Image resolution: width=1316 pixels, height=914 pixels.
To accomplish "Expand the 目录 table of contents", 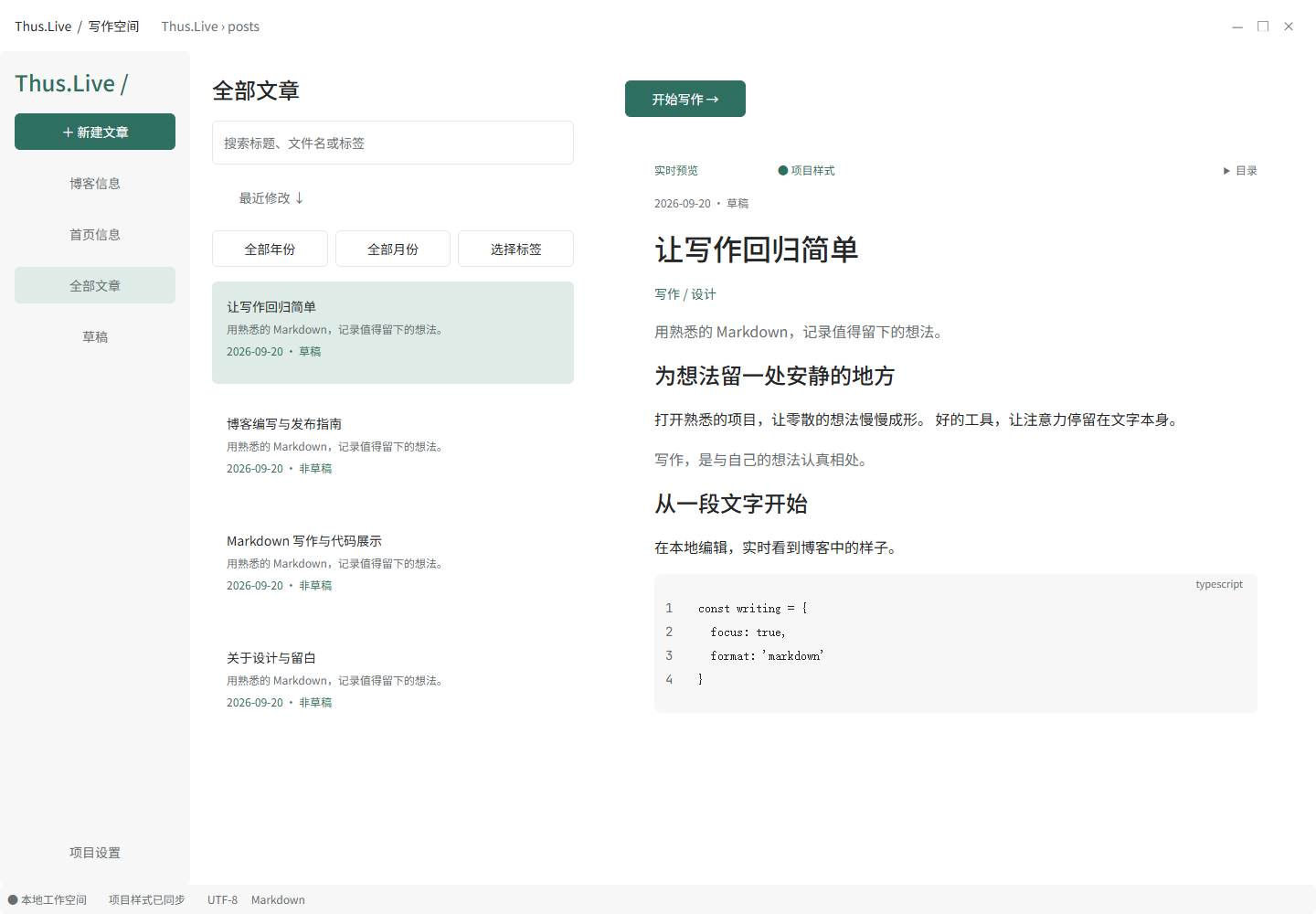I will pyautogui.click(x=1240, y=170).
